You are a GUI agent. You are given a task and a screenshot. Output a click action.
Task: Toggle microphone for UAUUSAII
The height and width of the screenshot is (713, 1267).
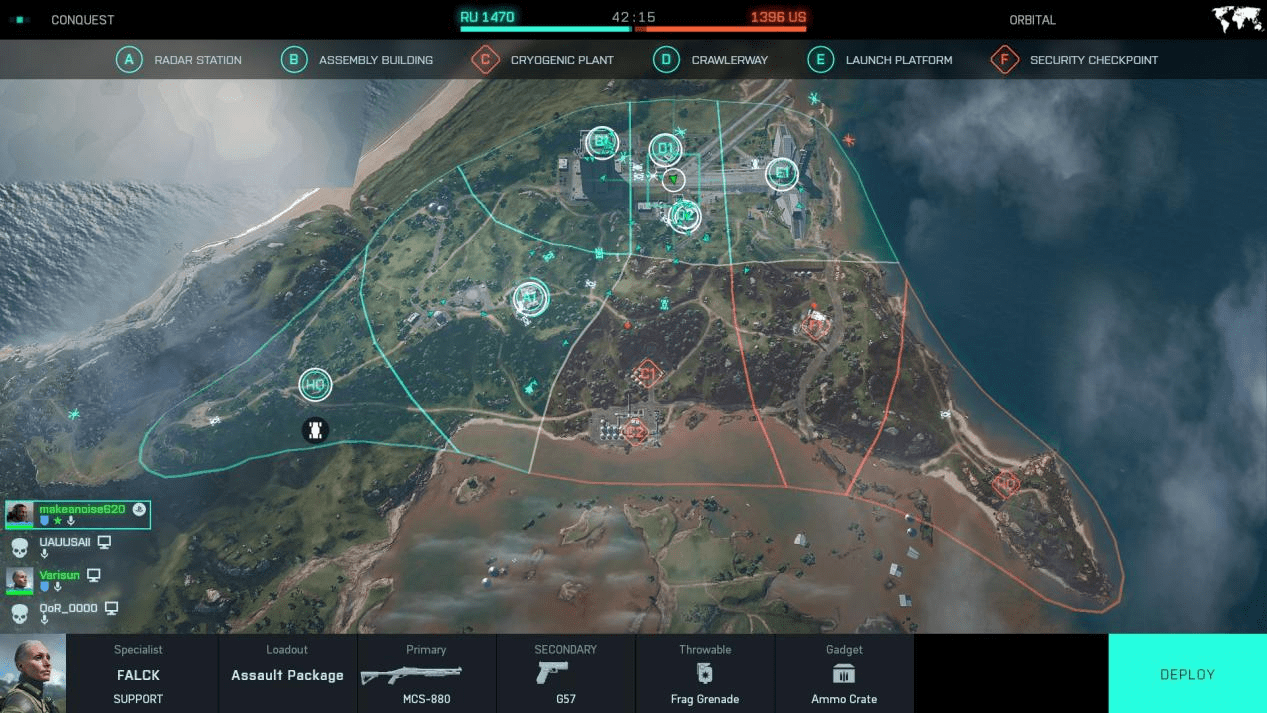point(44,554)
